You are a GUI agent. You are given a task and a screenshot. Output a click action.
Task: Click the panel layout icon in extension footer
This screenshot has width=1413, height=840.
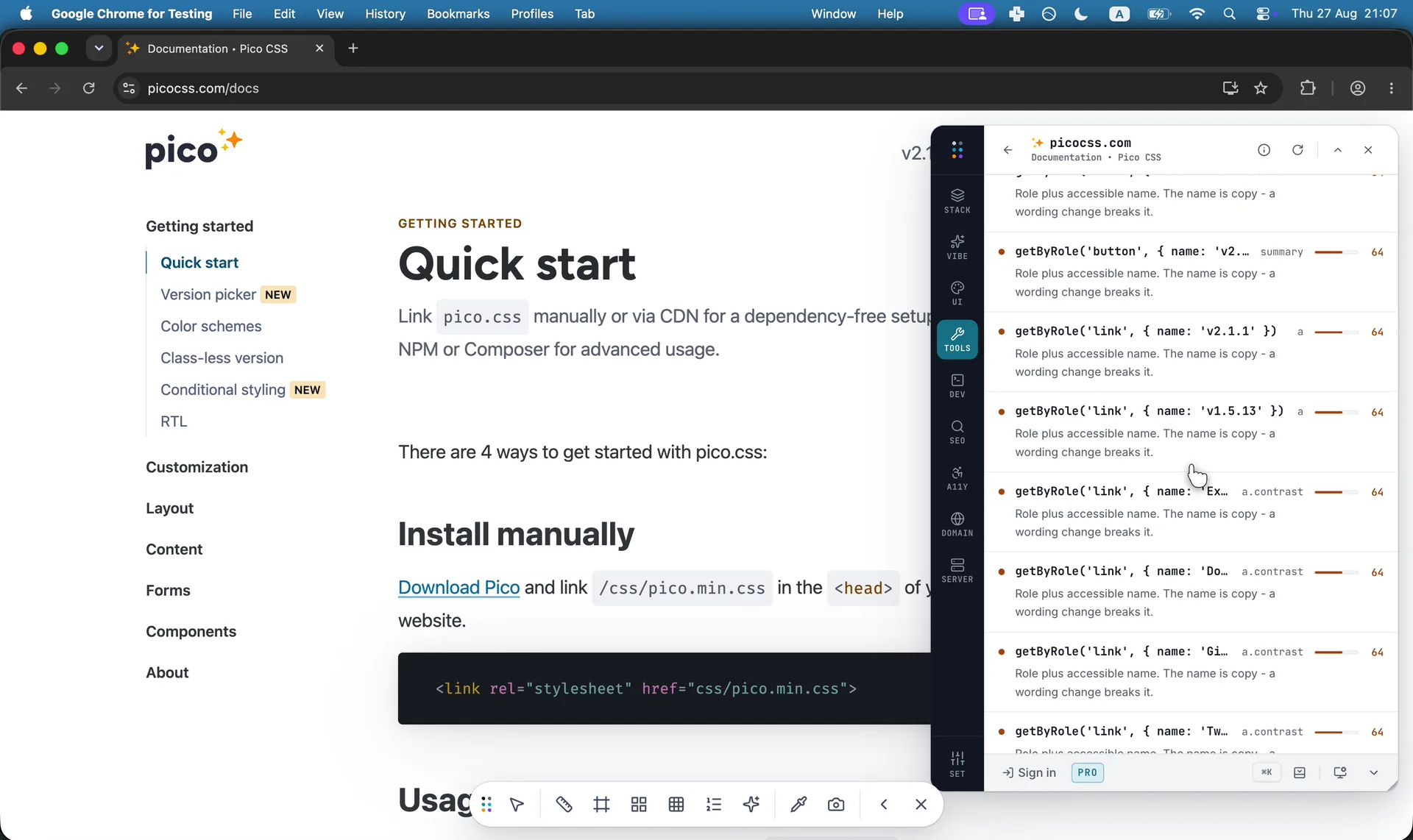coord(1300,772)
